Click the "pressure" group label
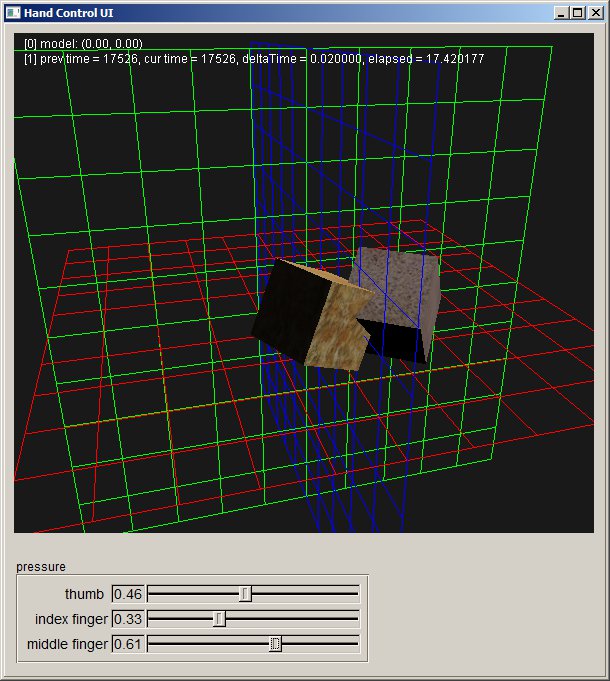Image resolution: width=610 pixels, height=681 pixels. (41, 567)
